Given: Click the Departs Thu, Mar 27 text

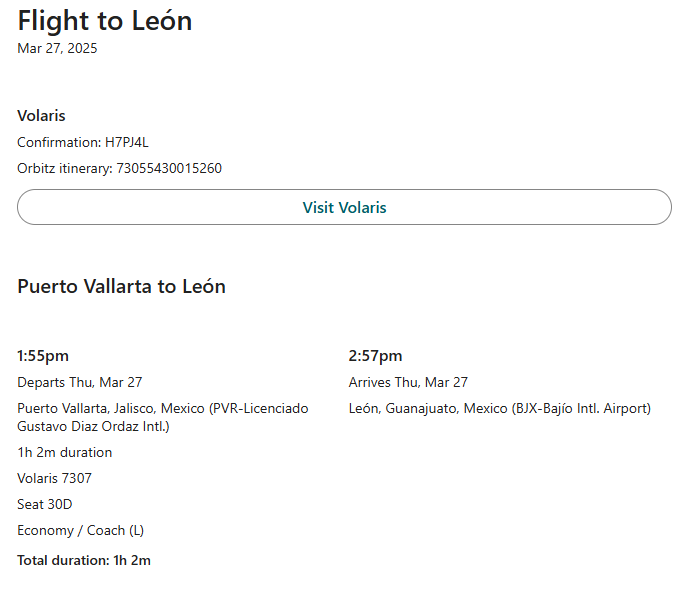Looking at the screenshot, I should (x=80, y=382).
